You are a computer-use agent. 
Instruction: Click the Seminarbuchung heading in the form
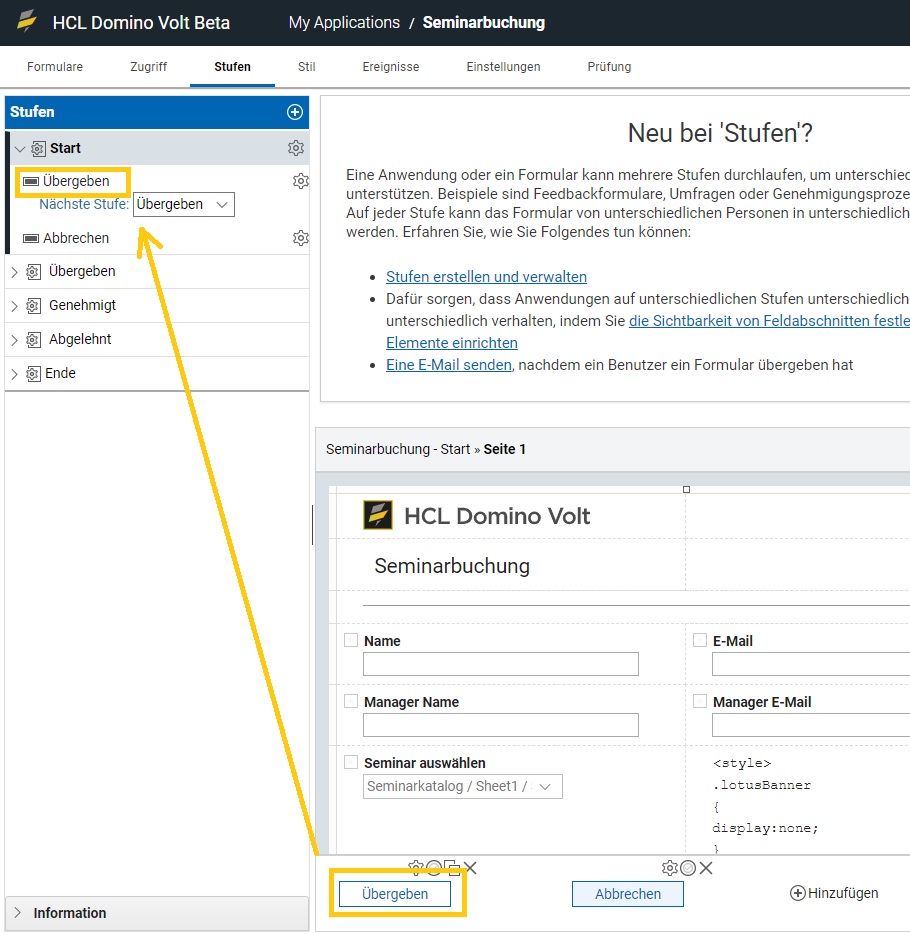coord(452,566)
